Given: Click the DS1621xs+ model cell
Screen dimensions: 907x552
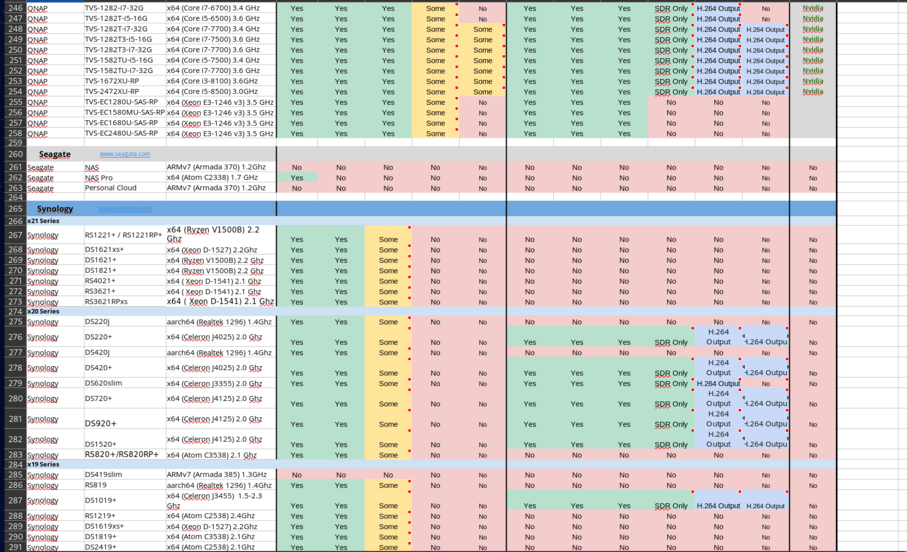Looking at the screenshot, I should (x=124, y=249).
